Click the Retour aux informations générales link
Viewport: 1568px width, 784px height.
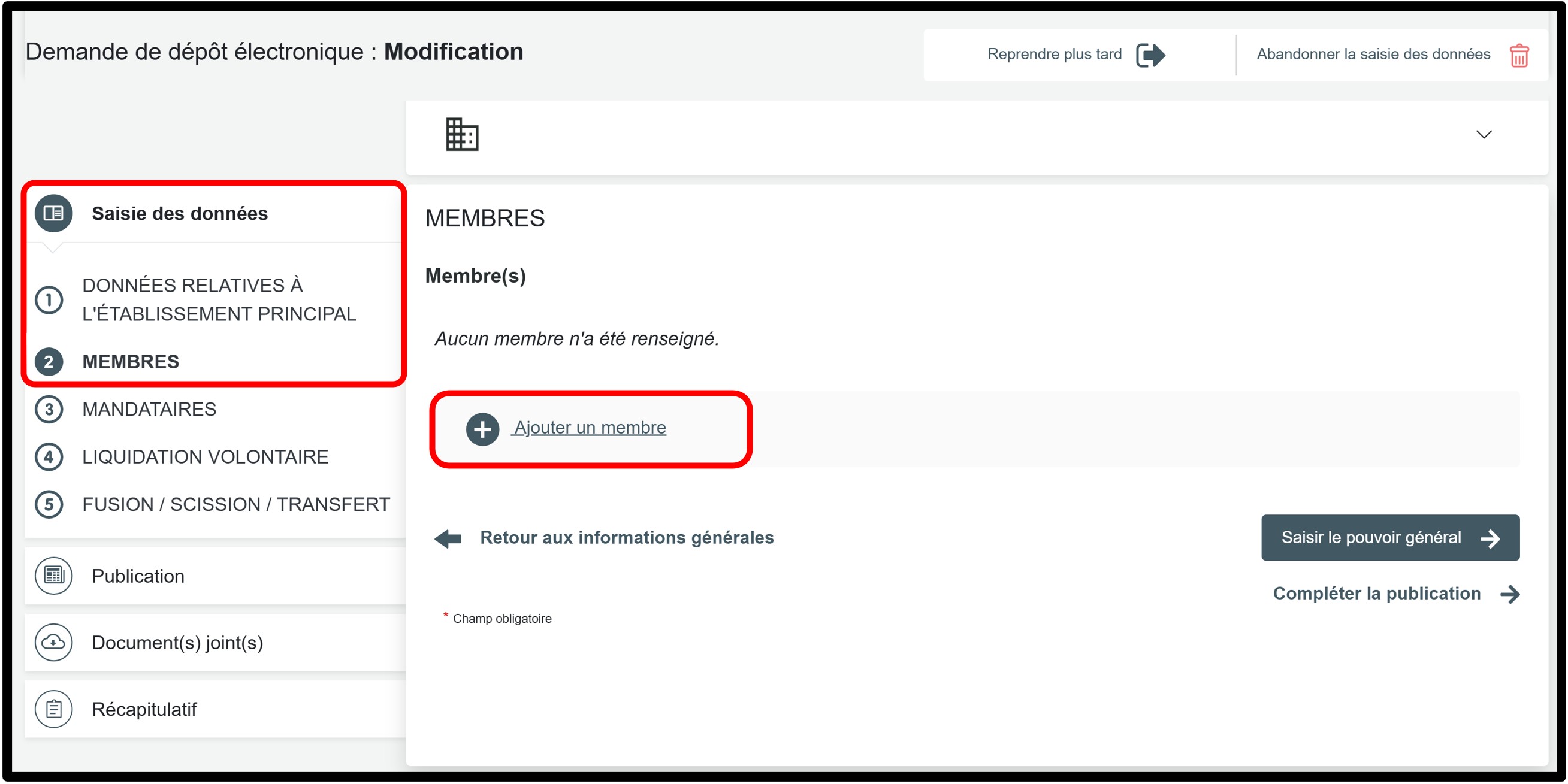[x=626, y=537]
